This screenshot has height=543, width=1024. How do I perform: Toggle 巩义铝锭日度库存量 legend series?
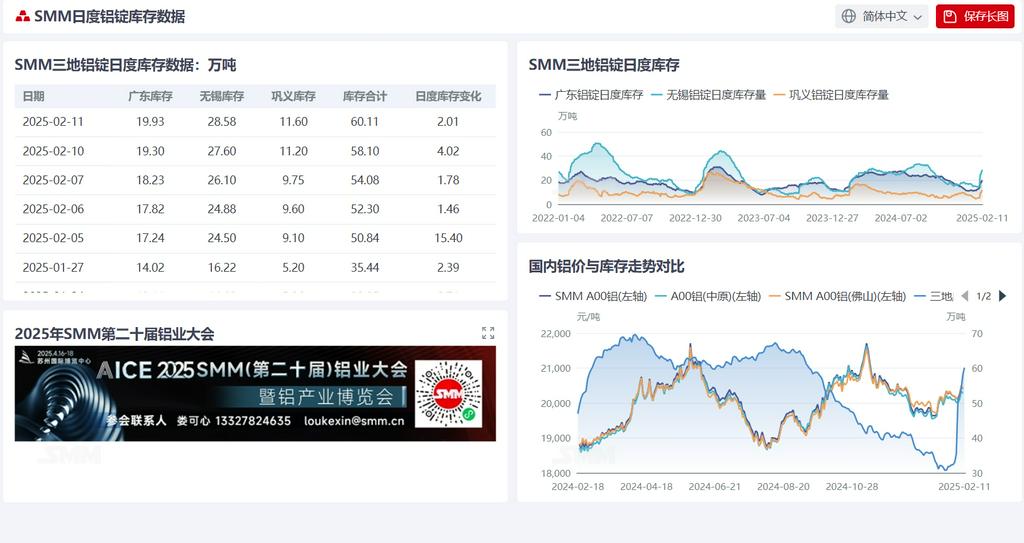click(x=831, y=95)
